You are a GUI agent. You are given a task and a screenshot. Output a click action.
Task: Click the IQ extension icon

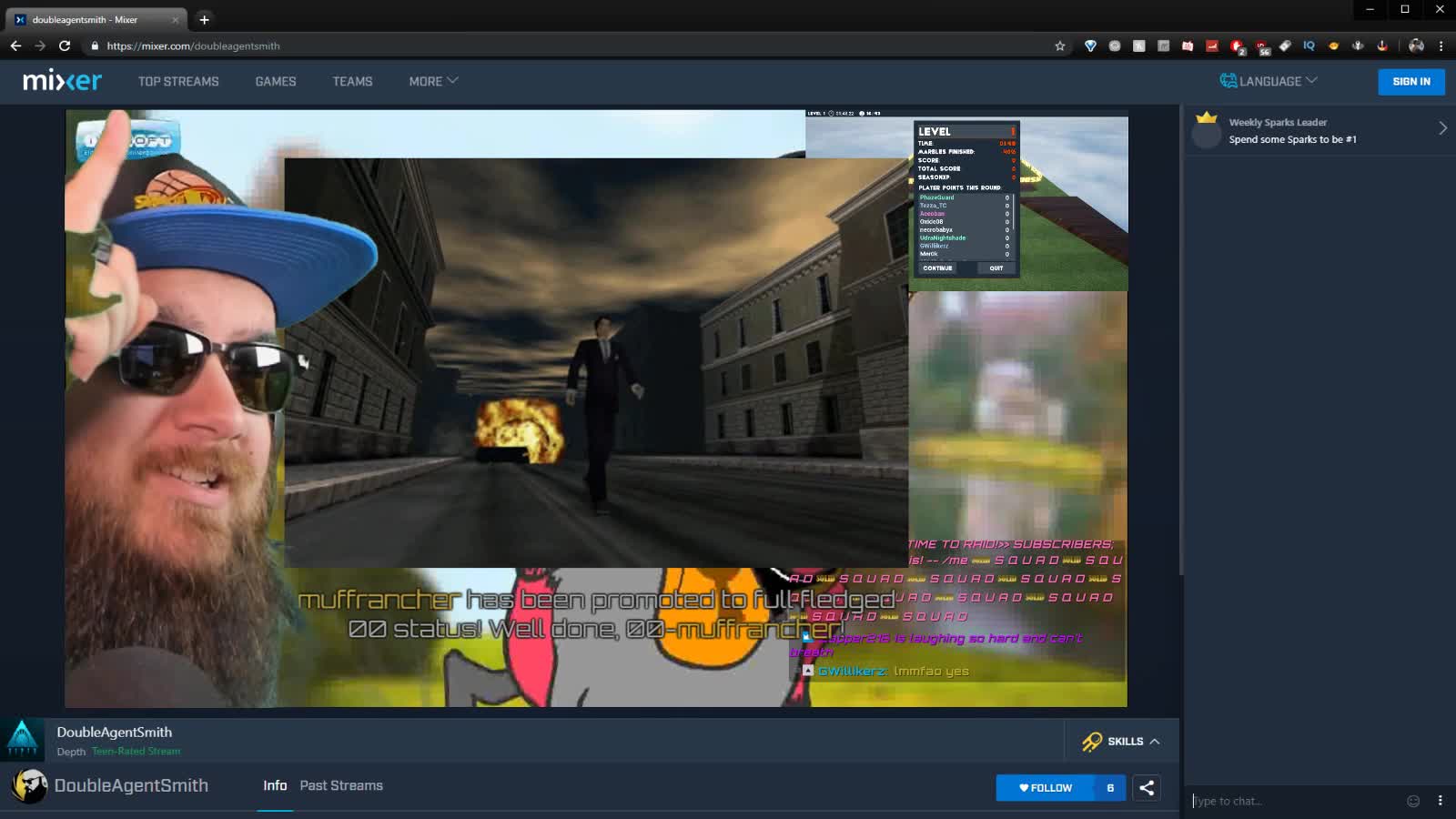click(1309, 45)
